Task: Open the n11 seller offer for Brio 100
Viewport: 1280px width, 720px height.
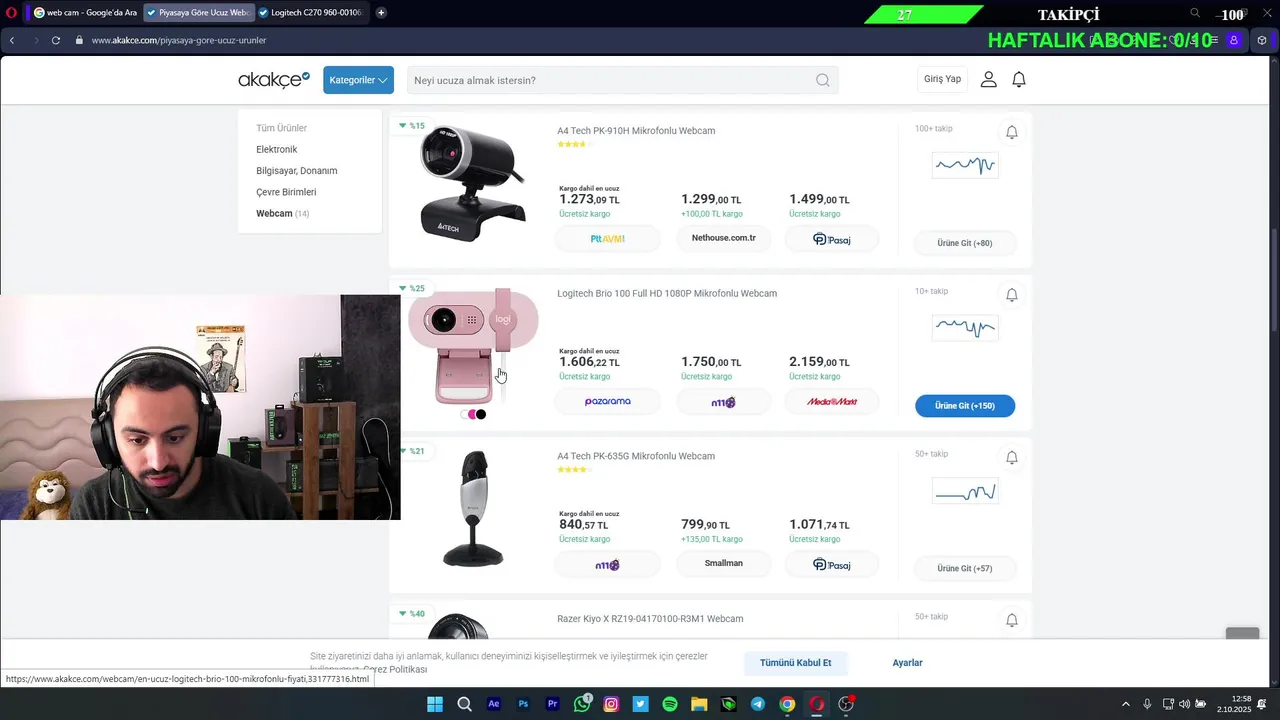Action: tap(723, 402)
